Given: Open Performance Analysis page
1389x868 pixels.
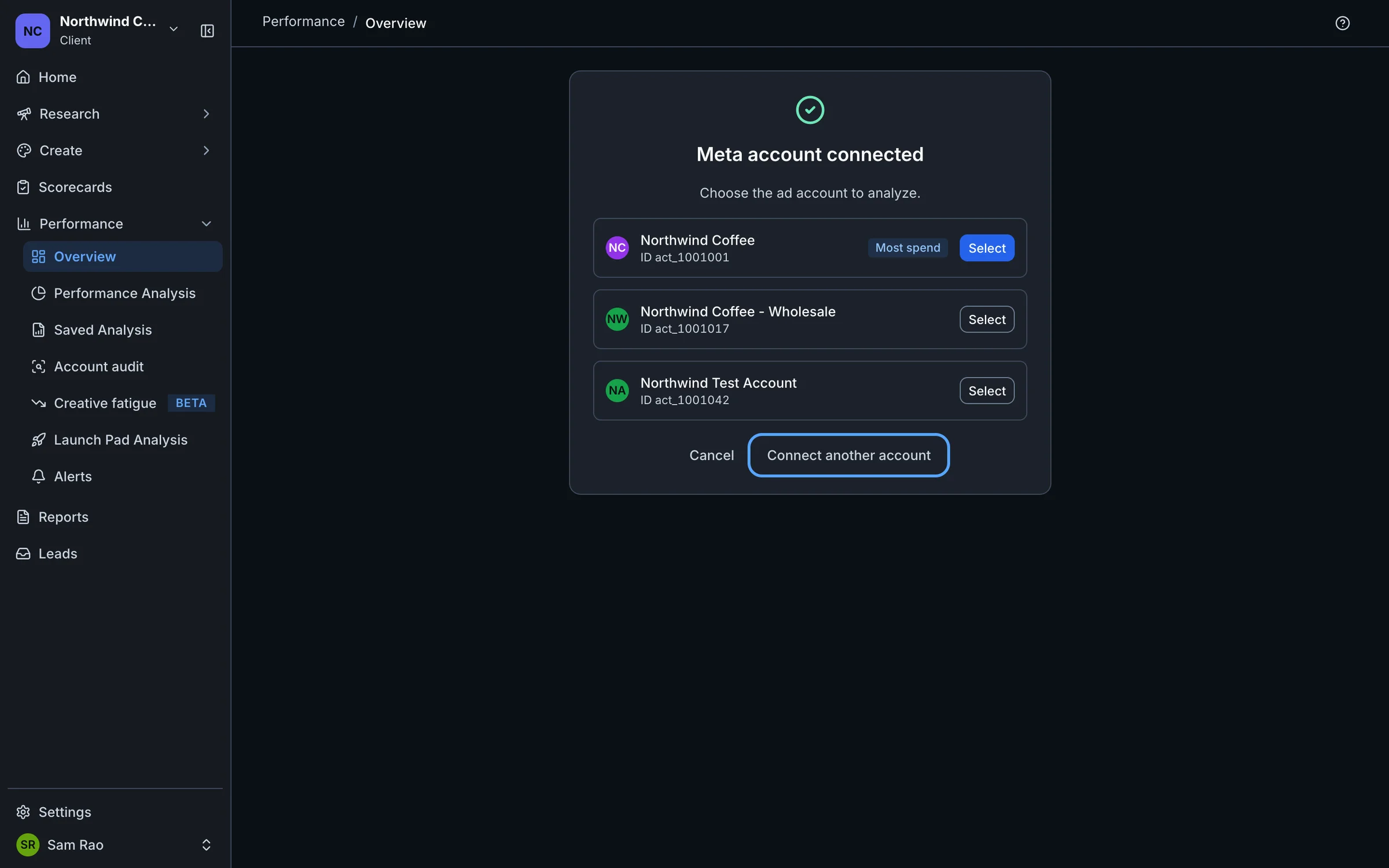Looking at the screenshot, I should click(123, 293).
